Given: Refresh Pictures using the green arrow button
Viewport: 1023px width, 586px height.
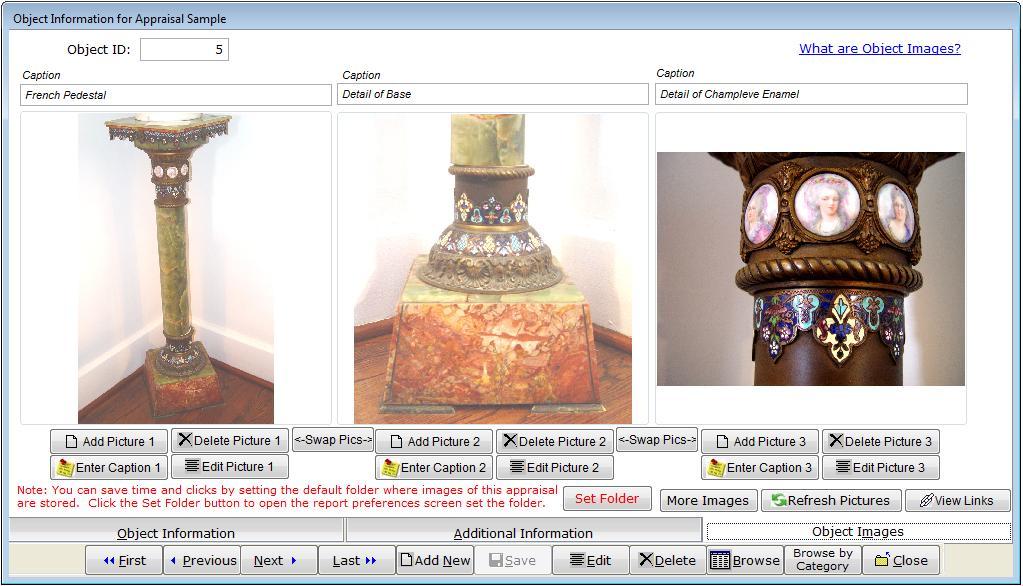Looking at the screenshot, I should coord(831,501).
